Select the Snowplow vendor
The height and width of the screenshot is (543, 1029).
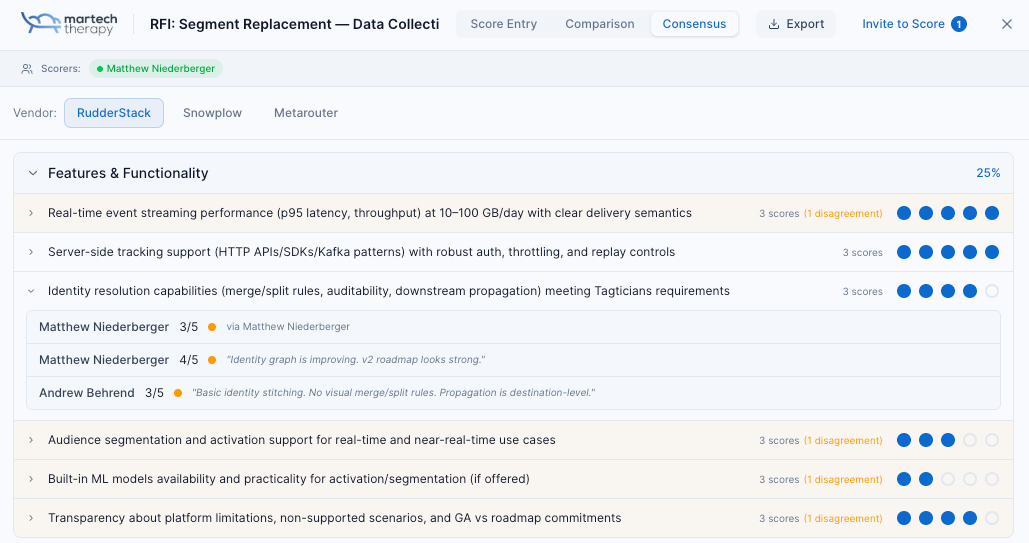pos(212,113)
